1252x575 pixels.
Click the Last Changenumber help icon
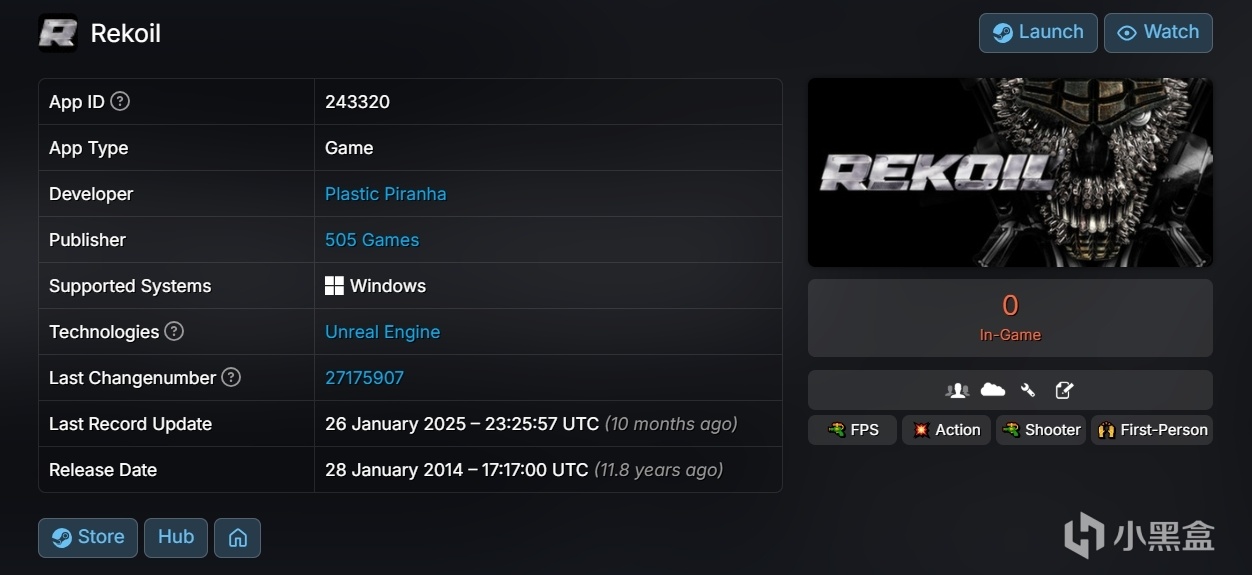[x=231, y=377]
